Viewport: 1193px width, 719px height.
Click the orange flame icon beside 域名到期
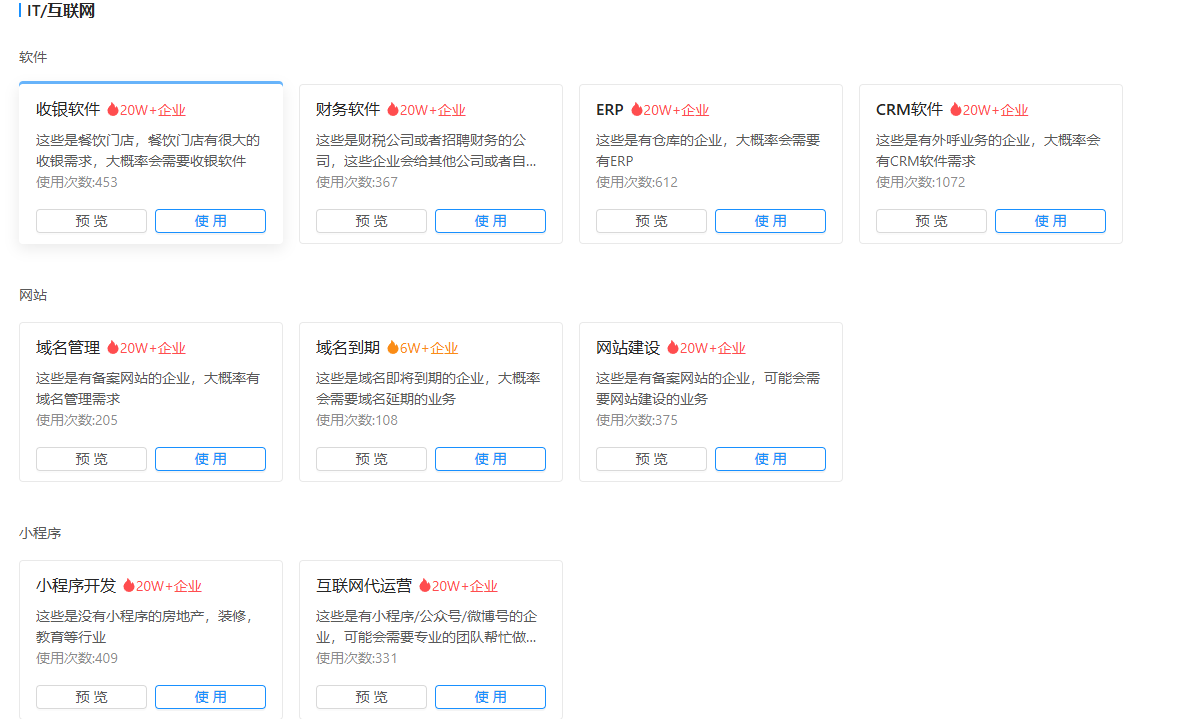(393, 348)
